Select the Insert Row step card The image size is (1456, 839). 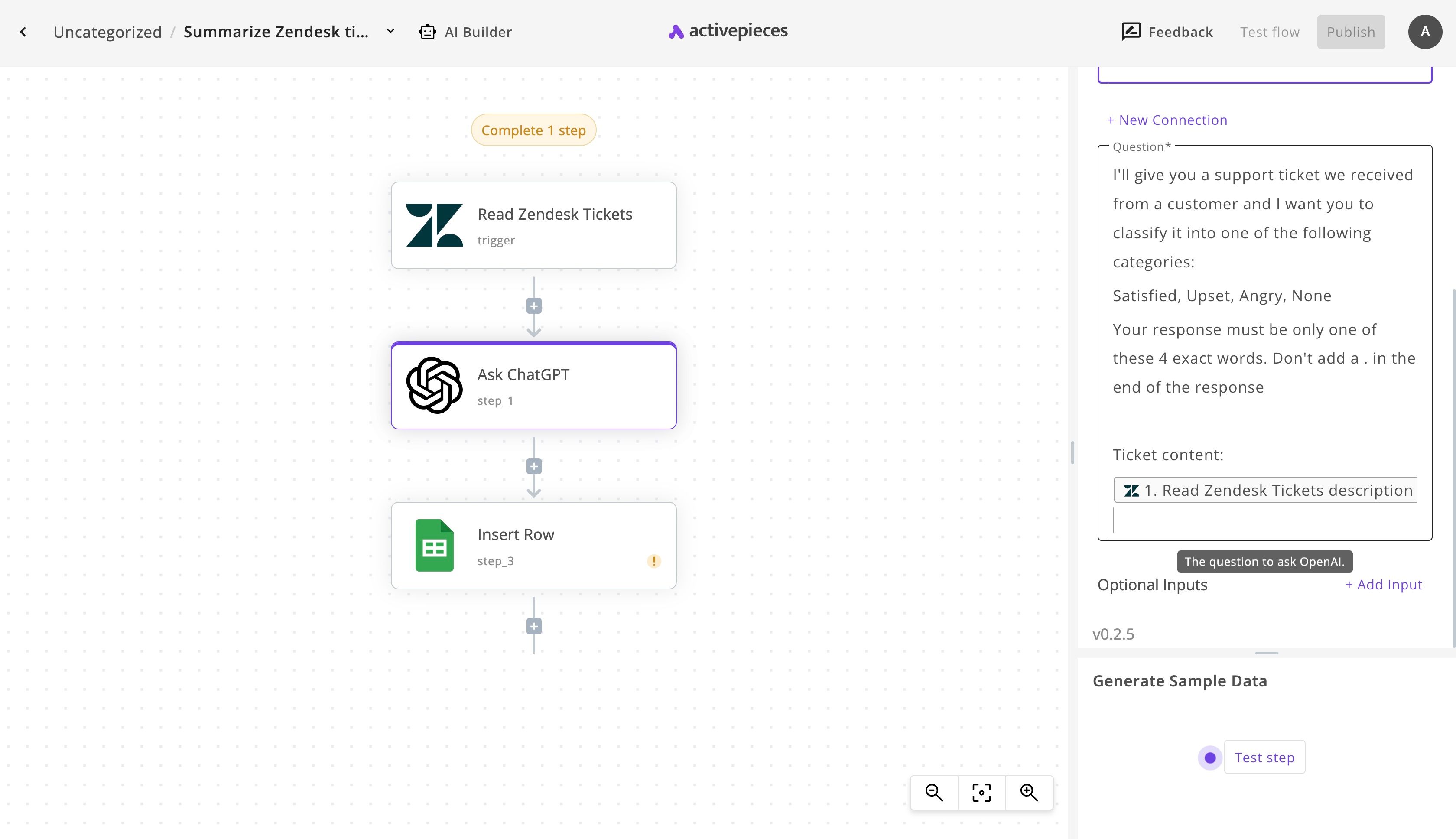(533, 545)
